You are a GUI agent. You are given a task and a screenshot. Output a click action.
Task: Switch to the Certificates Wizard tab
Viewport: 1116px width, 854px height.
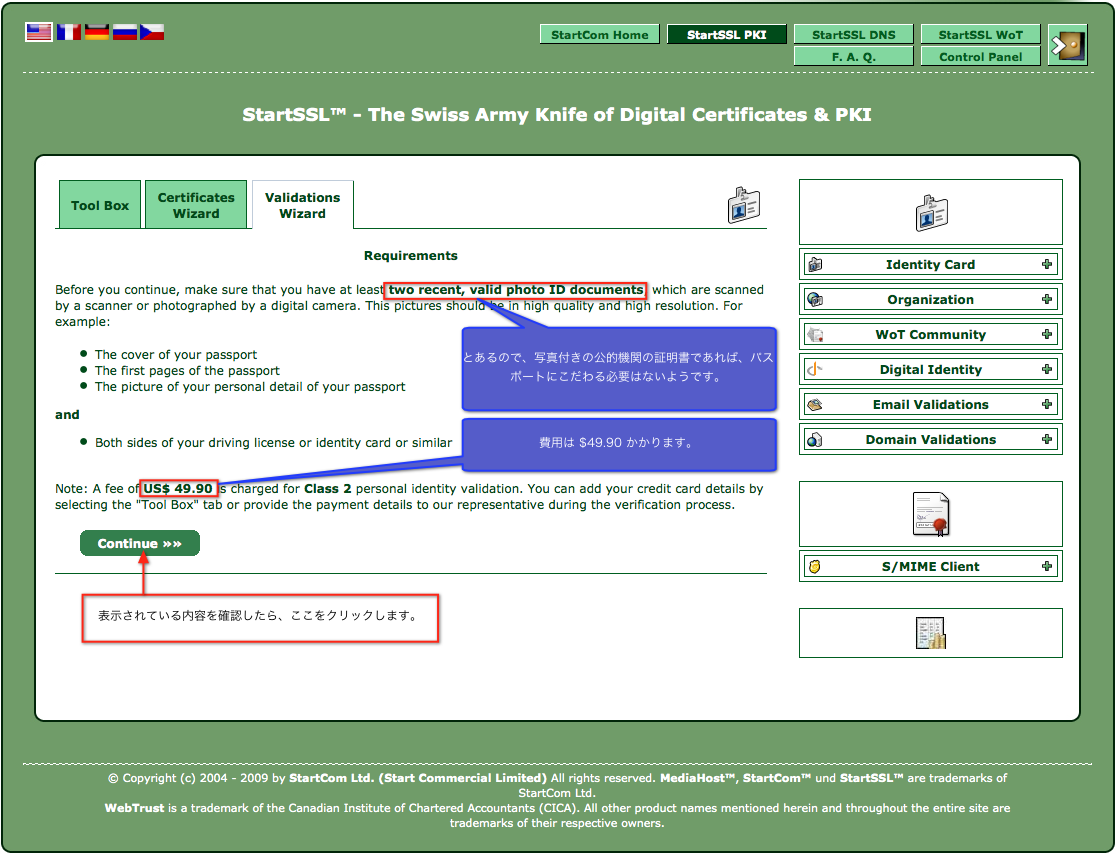pos(196,205)
